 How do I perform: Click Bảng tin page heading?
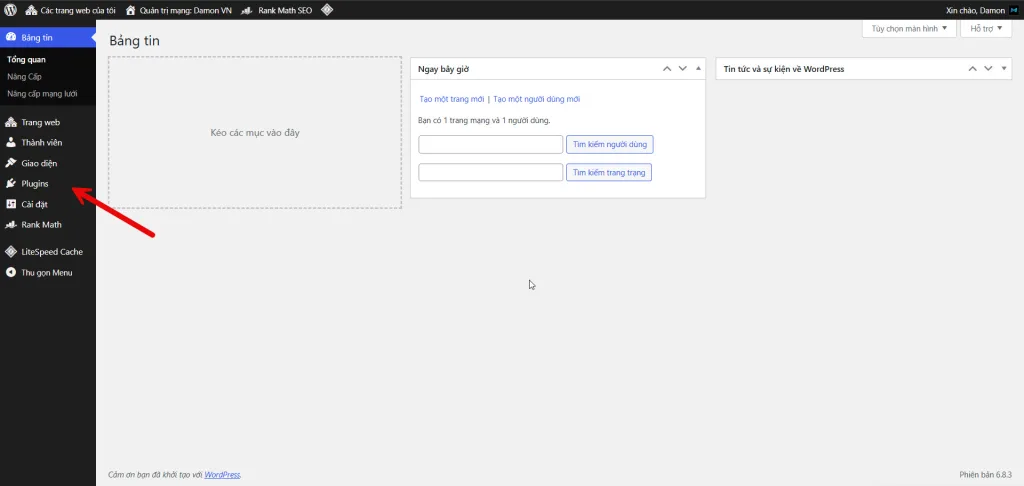pos(135,40)
